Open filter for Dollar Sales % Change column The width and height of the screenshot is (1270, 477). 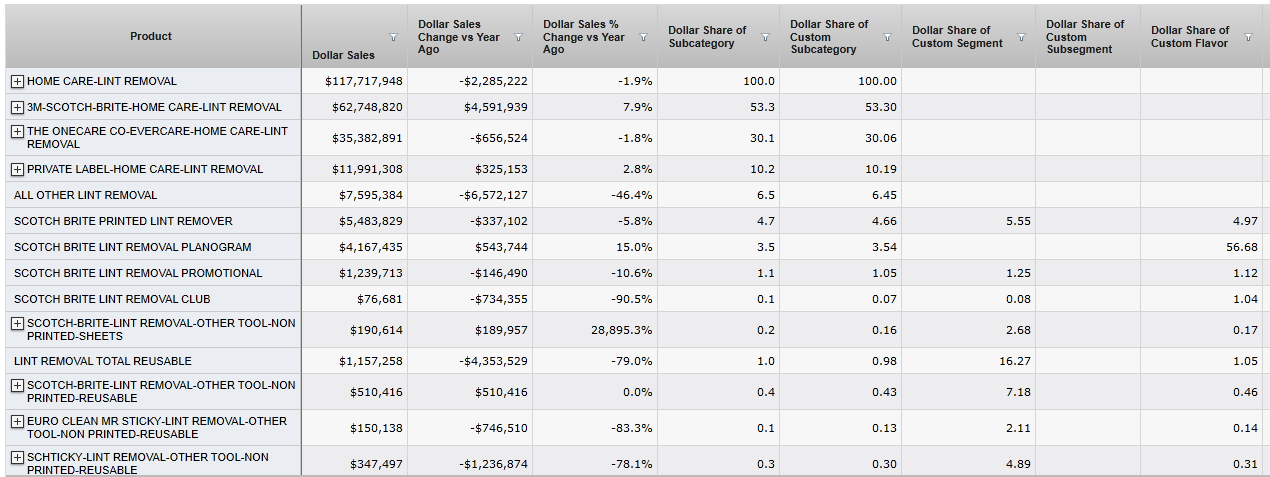643,37
